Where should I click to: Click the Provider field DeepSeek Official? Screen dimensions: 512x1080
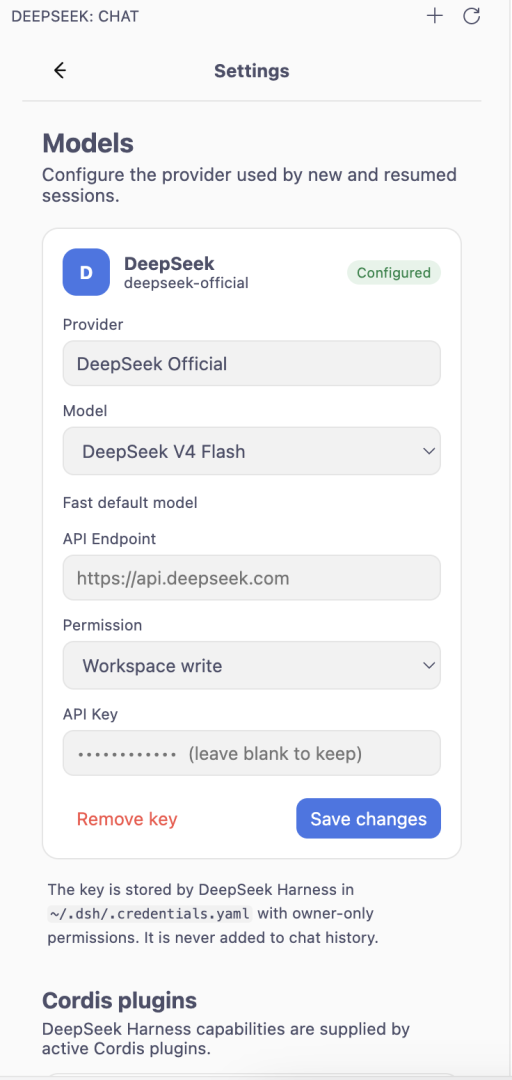252,364
